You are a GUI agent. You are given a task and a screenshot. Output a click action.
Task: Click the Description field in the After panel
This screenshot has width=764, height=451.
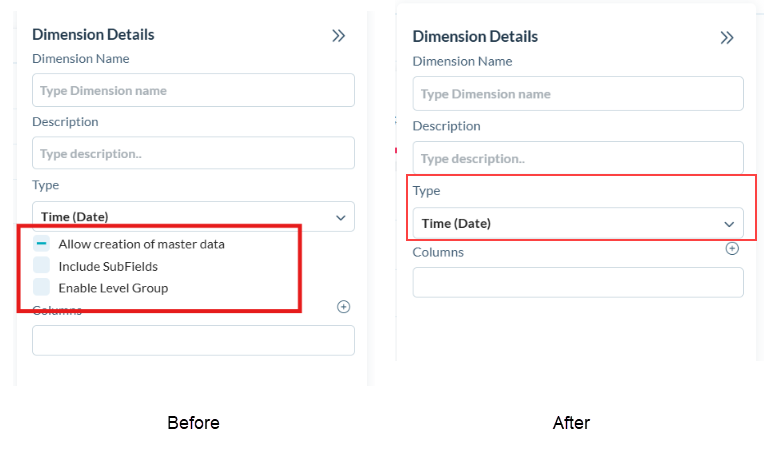click(578, 158)
